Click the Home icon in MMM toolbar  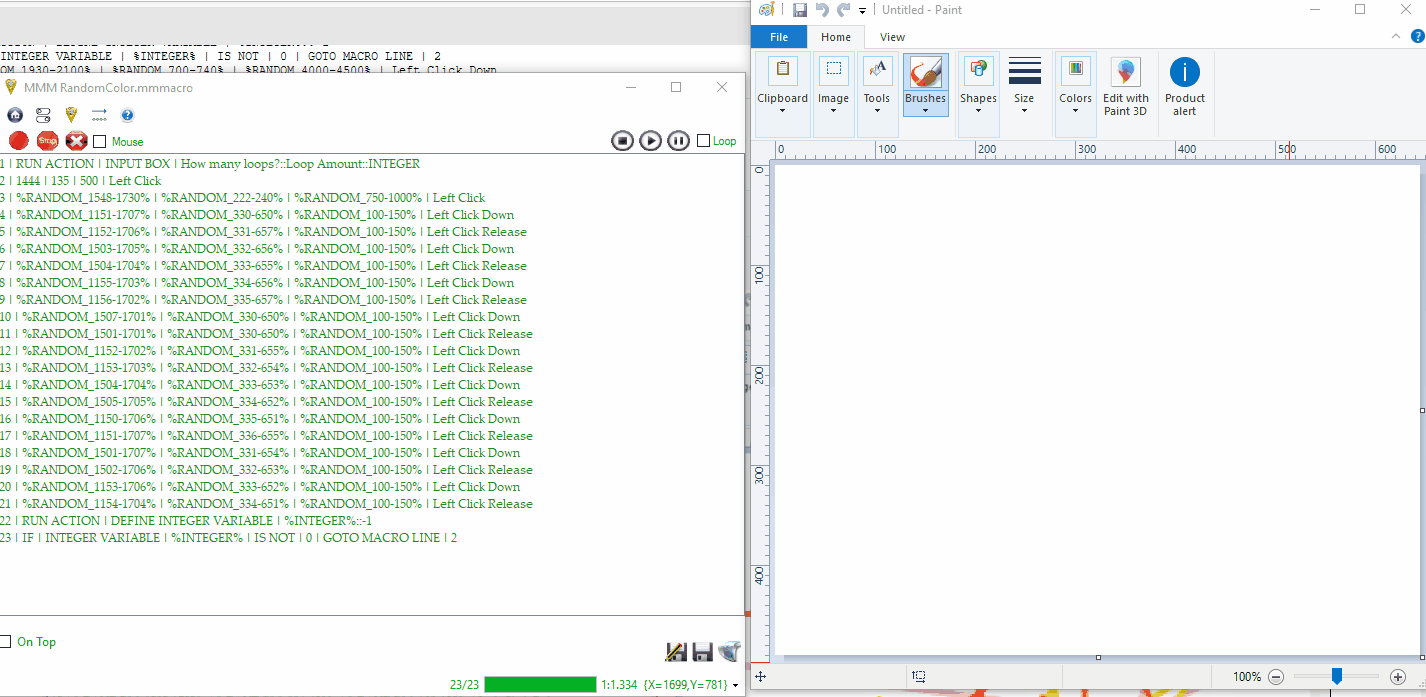point(15,115)
